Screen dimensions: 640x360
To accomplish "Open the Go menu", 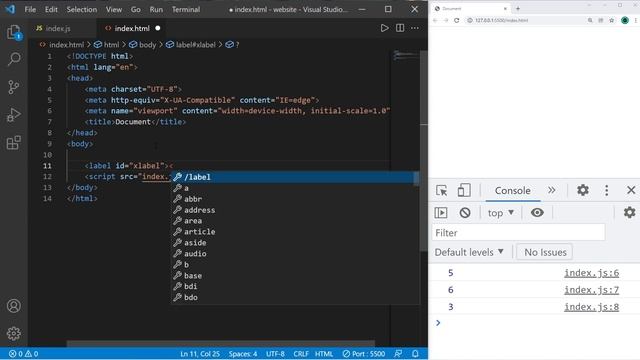I will tap(136, 9).
